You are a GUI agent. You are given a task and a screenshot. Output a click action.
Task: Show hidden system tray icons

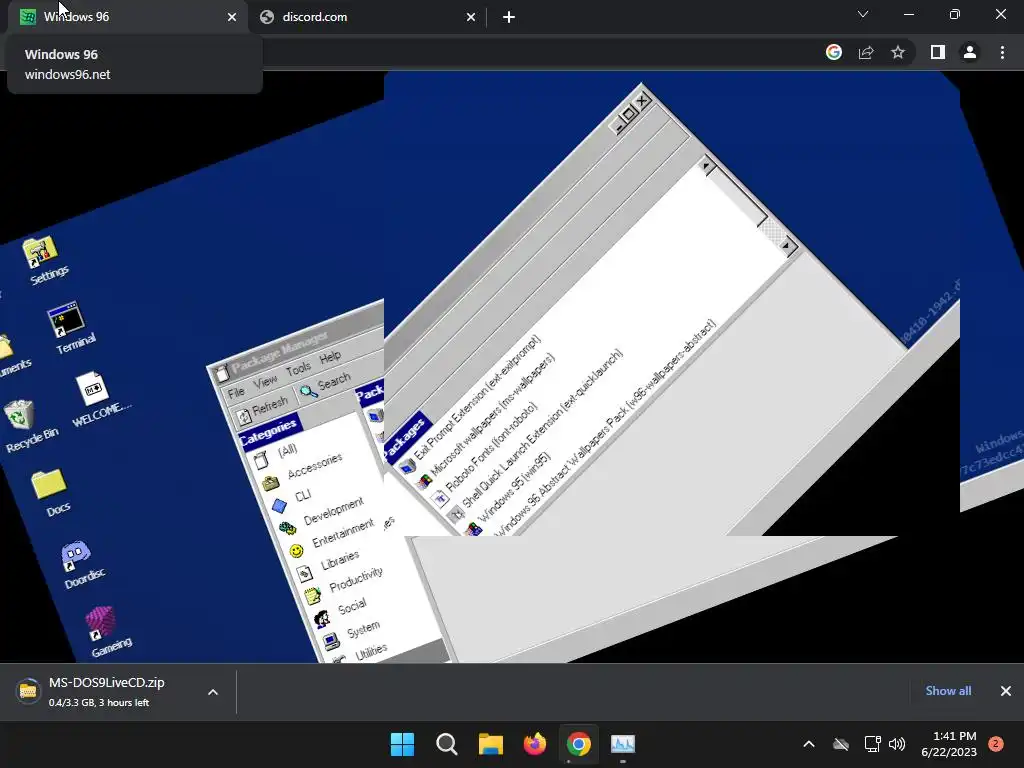coord(808,744)
